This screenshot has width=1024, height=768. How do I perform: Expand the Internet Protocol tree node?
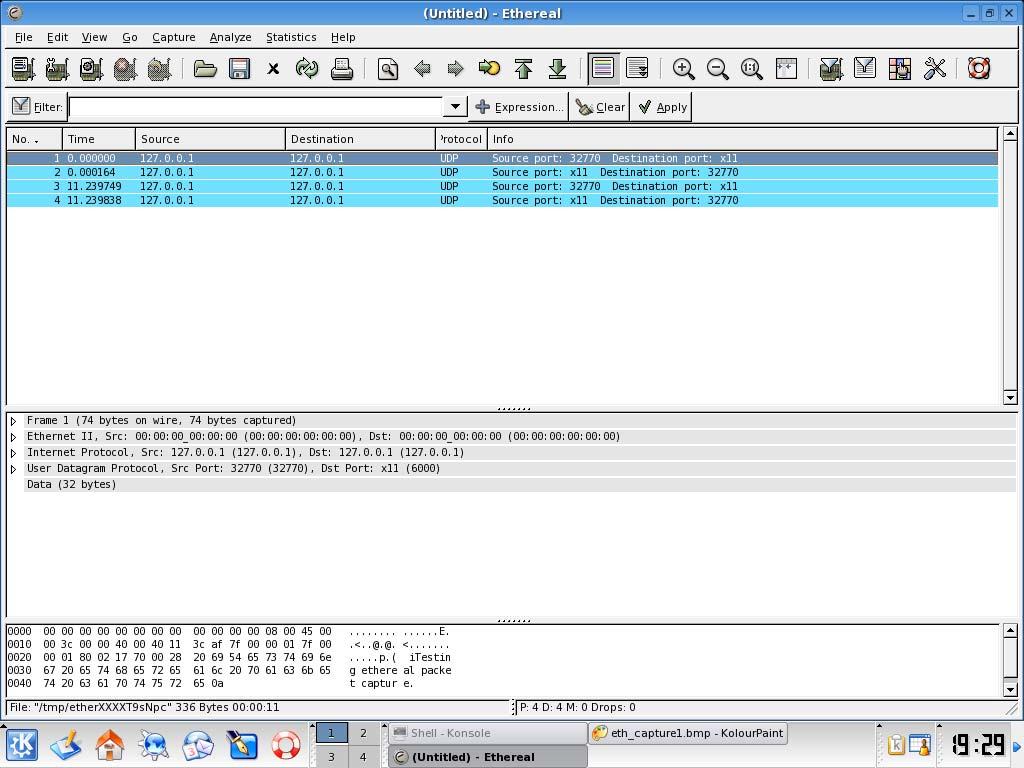[x=13, y=453]
